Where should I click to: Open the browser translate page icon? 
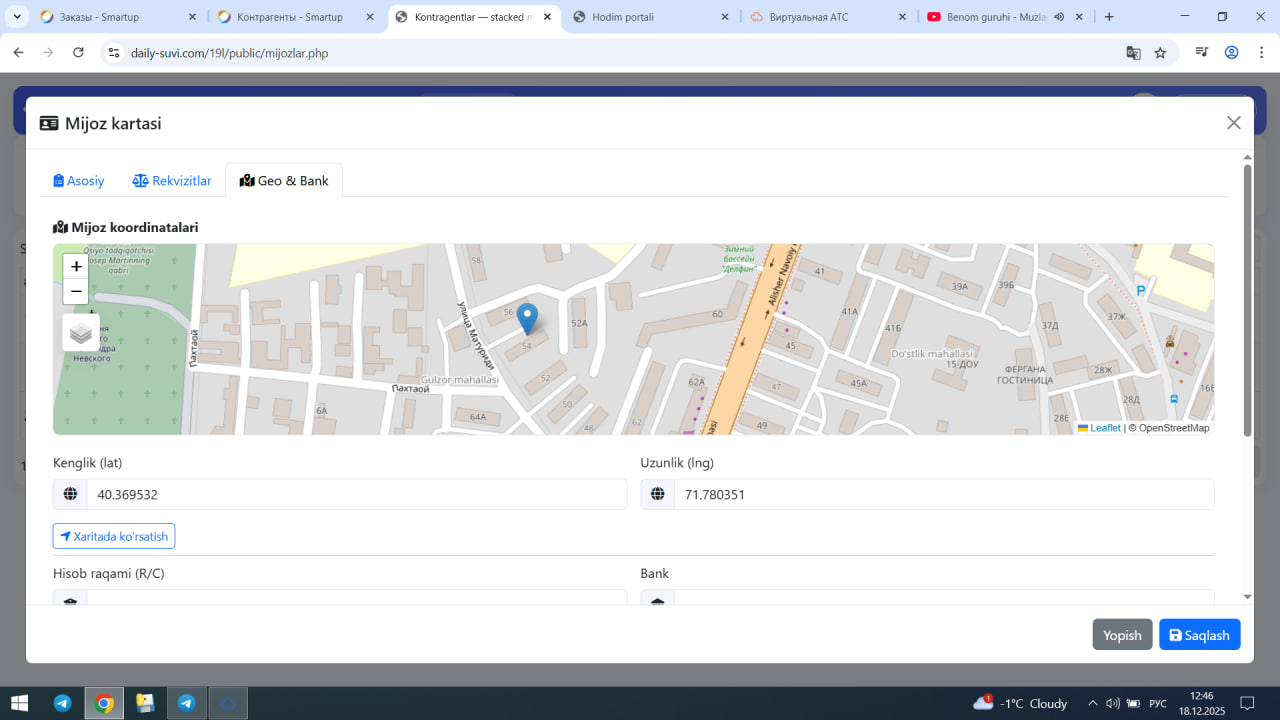pyautogui.click(x=1133, y=53)
